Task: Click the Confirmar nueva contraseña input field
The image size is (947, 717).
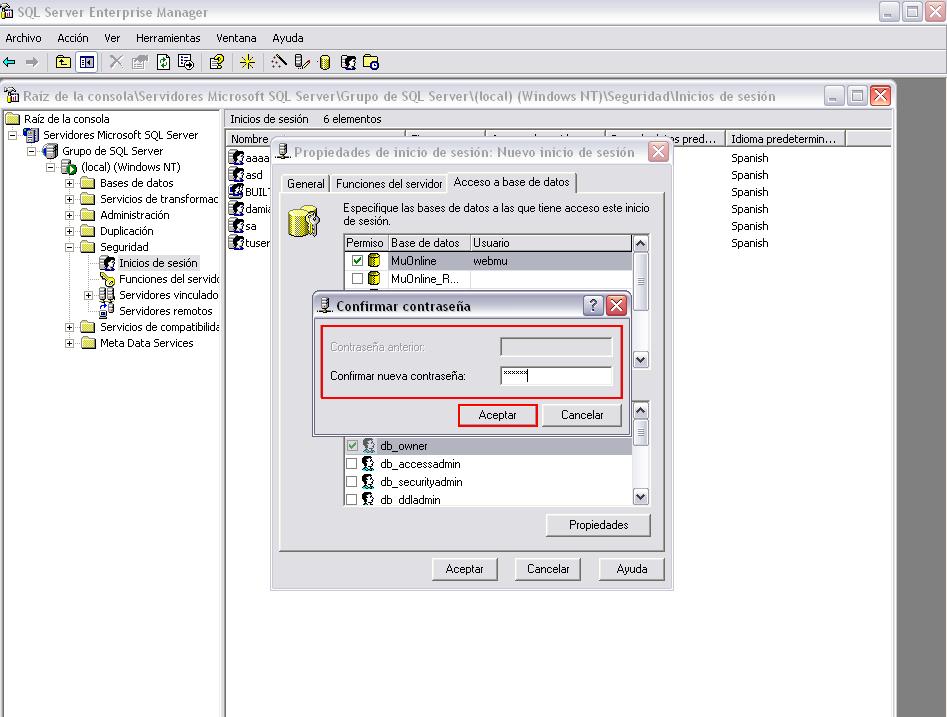Action: click(556, 376)
